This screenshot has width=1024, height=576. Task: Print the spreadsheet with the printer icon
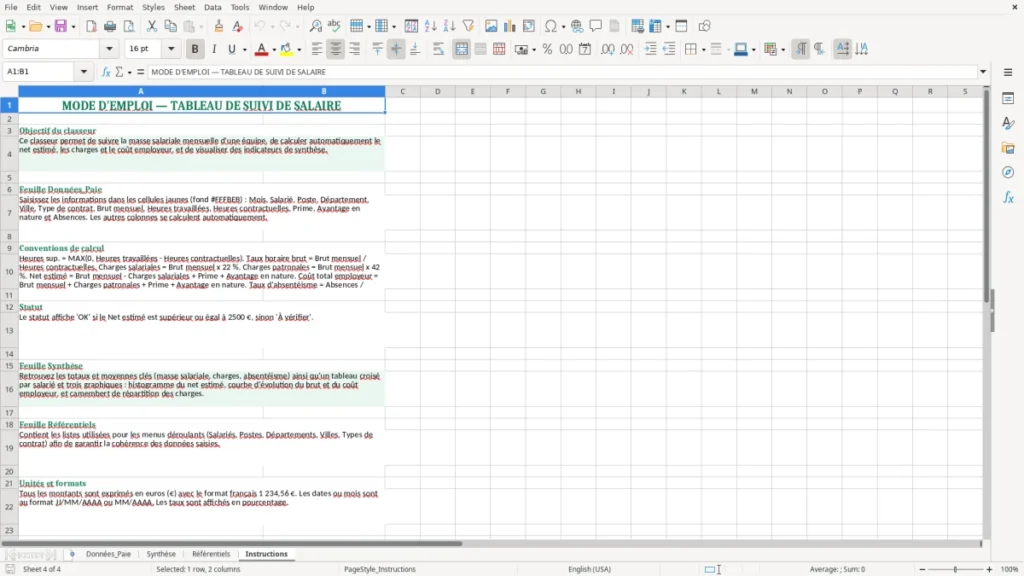110,26
